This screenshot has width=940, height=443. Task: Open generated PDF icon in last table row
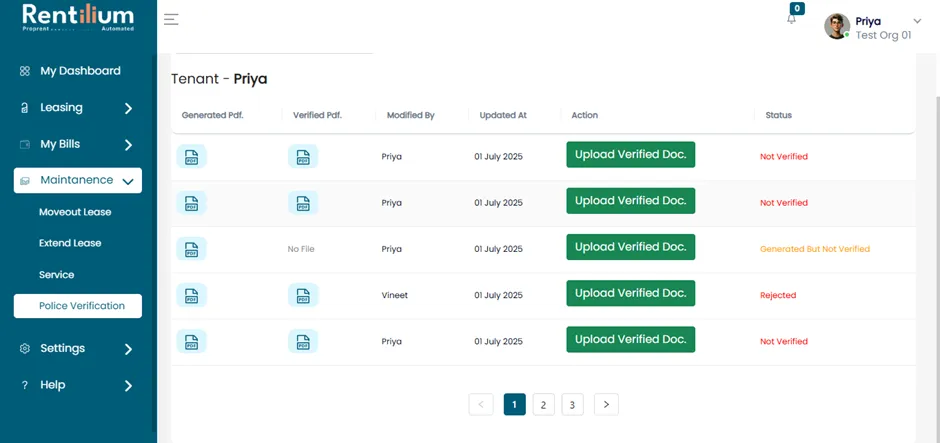pos(191,341)
